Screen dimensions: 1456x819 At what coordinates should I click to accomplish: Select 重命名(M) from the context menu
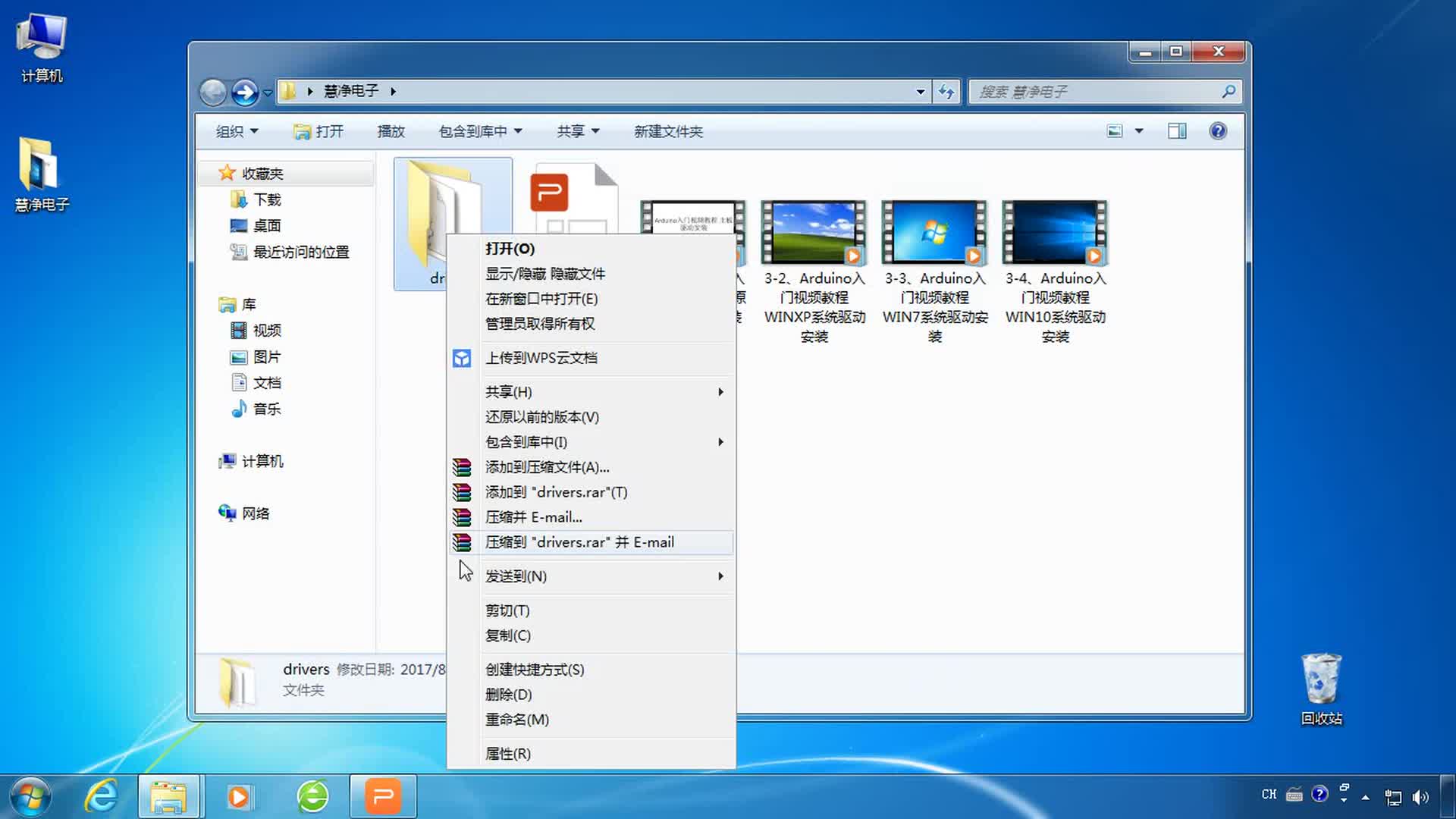point(517,720)
